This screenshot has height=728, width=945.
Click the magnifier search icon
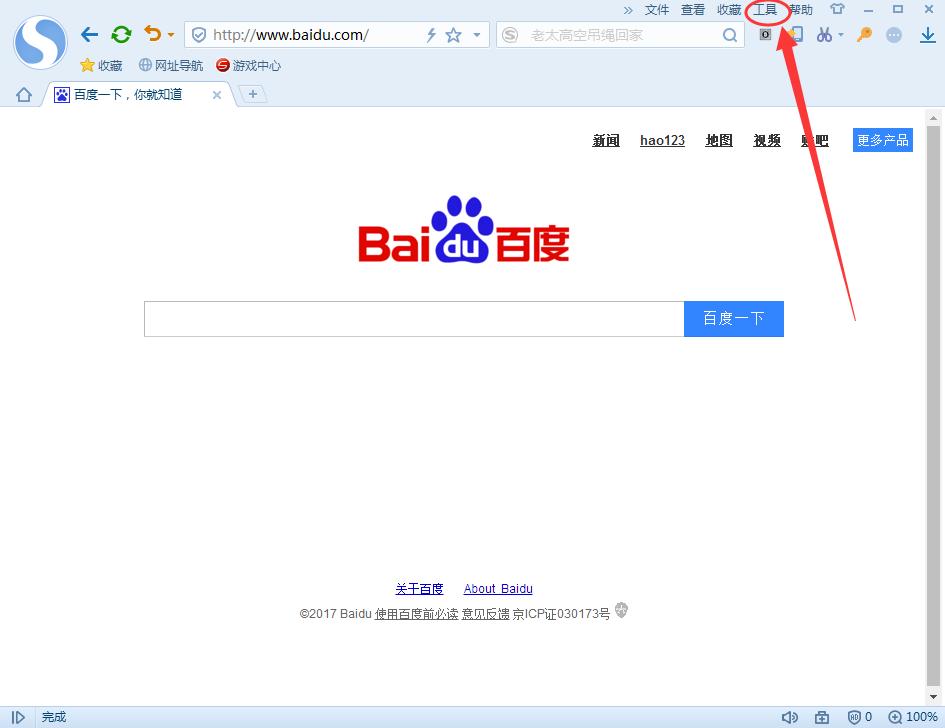(730, 35)
